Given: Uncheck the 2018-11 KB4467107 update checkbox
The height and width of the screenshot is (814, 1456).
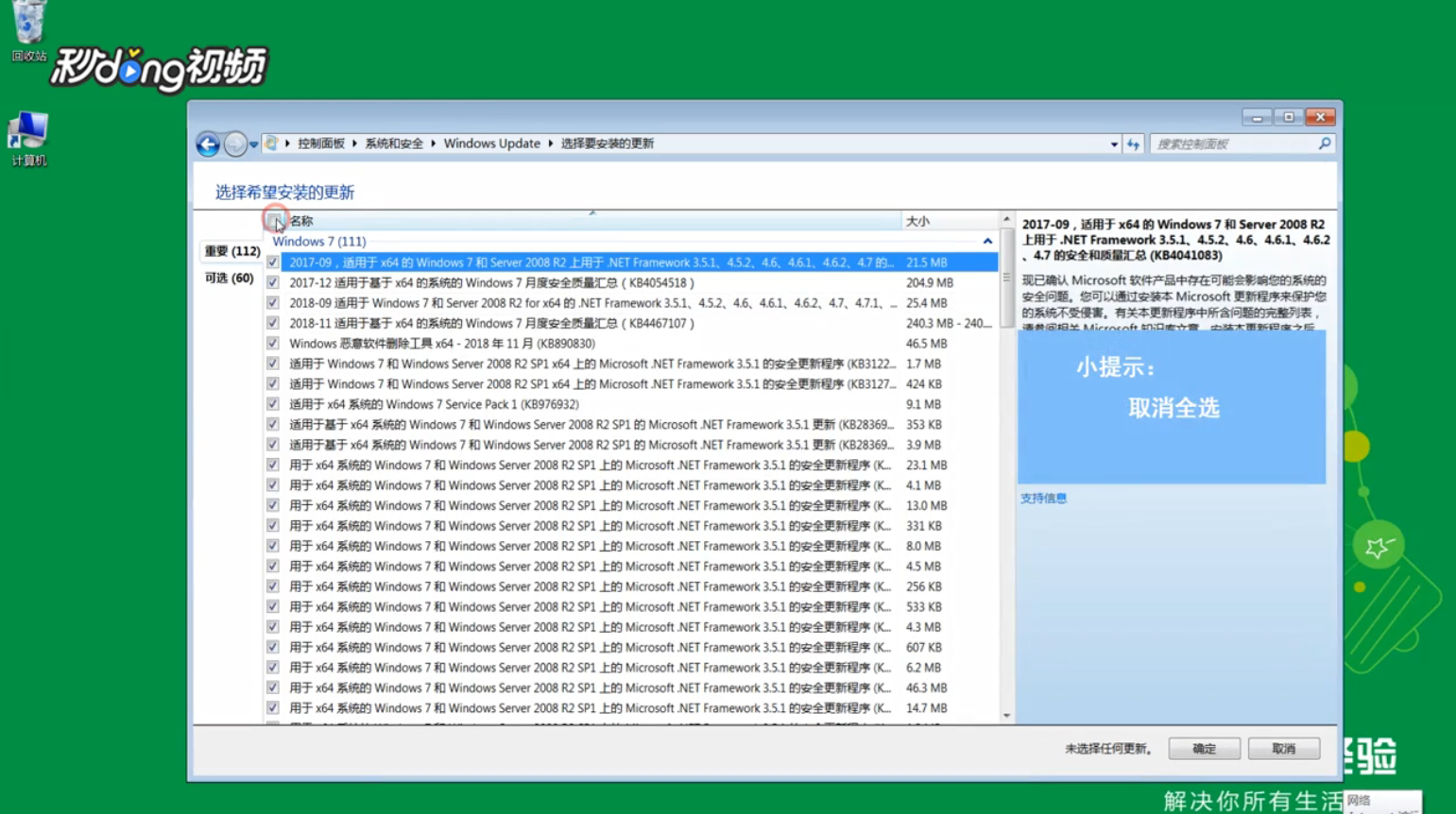Looking at the screenshot, I should tap(273, 323).
